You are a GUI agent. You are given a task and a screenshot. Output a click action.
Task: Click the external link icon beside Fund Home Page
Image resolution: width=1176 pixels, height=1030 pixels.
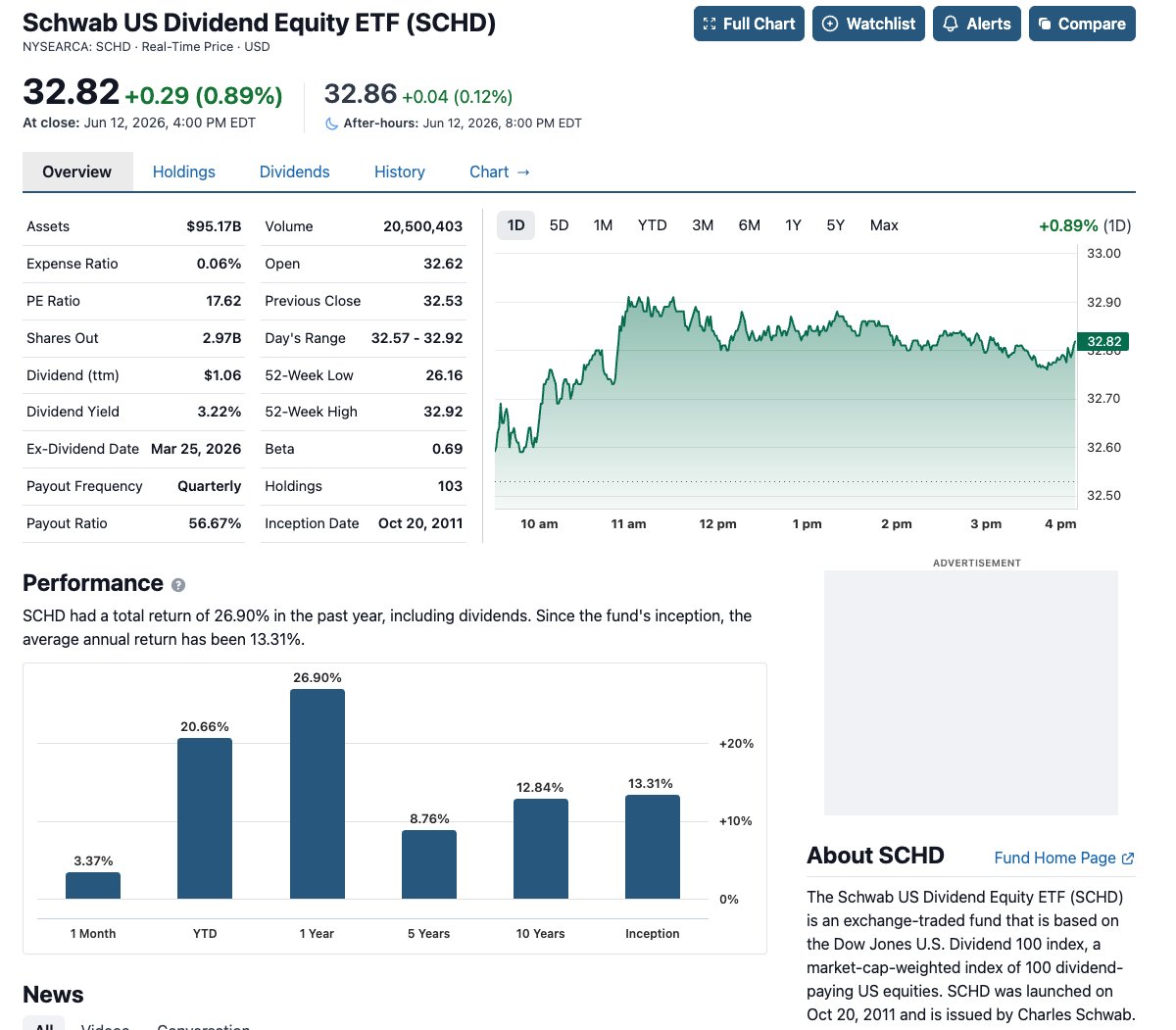click(x=1128, y=858)
